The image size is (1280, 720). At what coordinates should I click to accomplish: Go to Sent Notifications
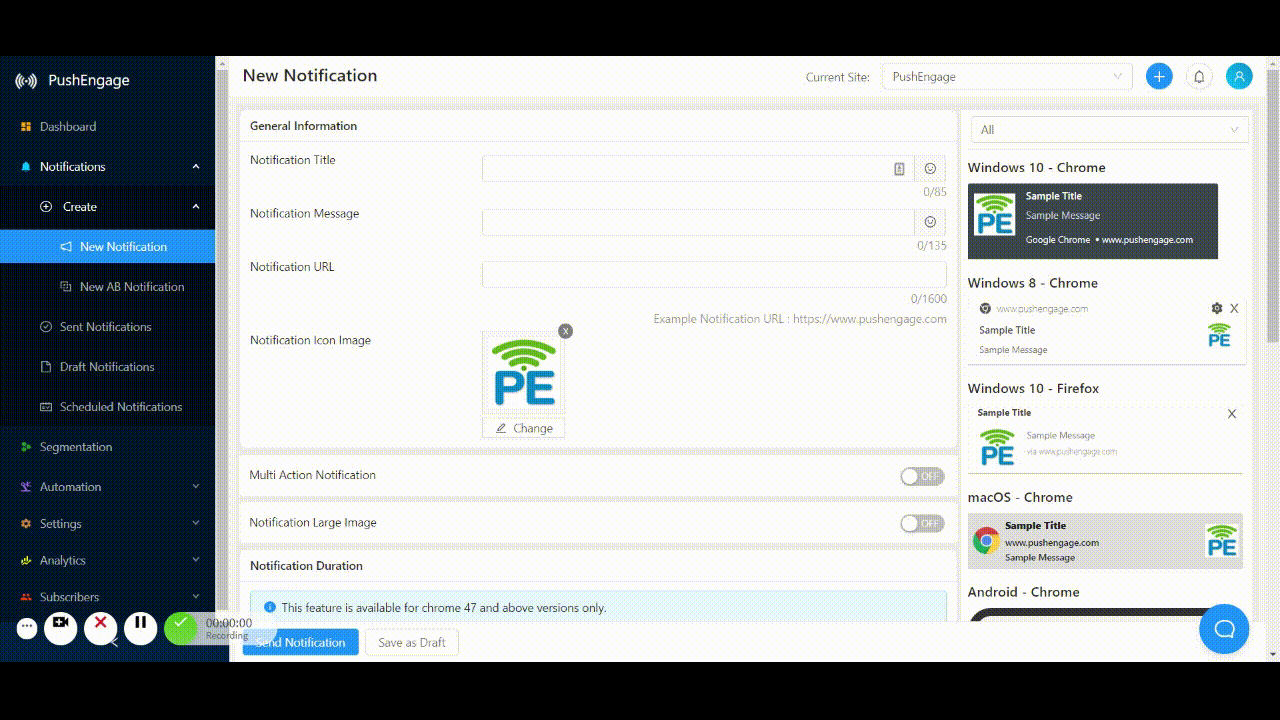pos(107,327)
